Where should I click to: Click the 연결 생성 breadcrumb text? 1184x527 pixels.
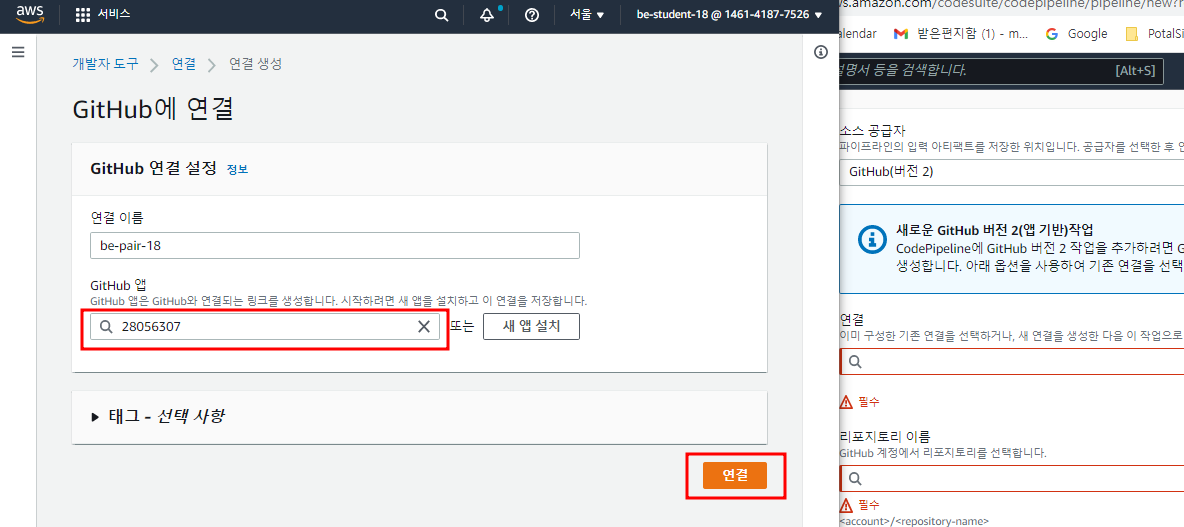coord(255,64)
